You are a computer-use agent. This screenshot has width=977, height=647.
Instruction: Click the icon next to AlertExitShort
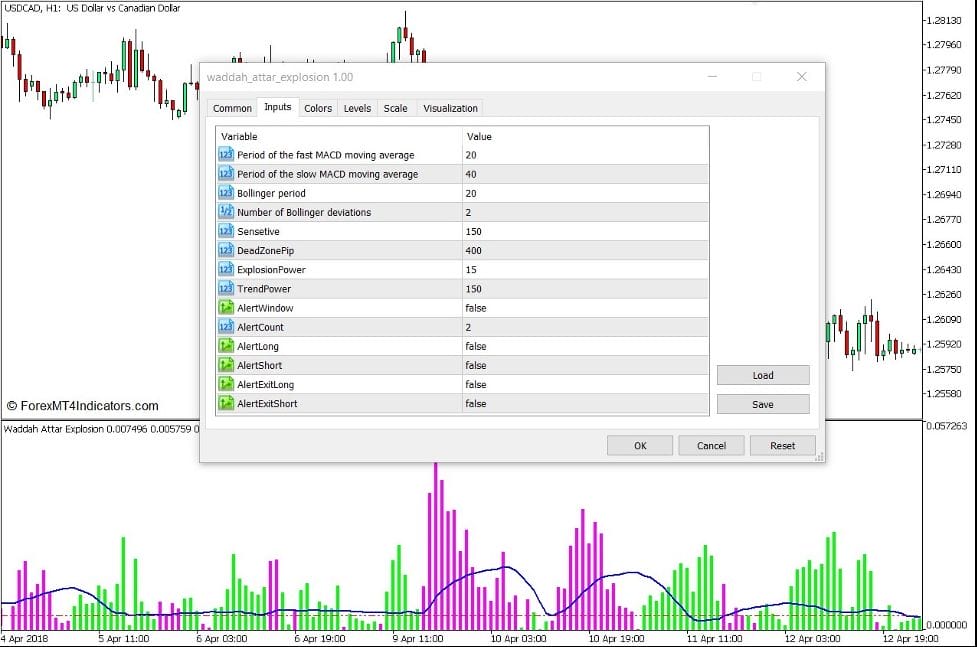[x=225, y=403]
